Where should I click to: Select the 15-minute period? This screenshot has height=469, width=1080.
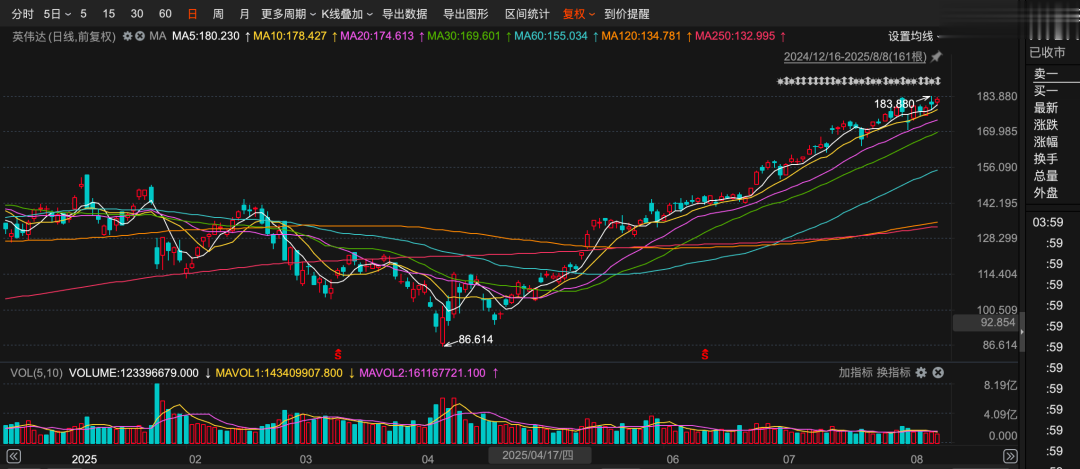pyautogui.click(x=109, y=14)
